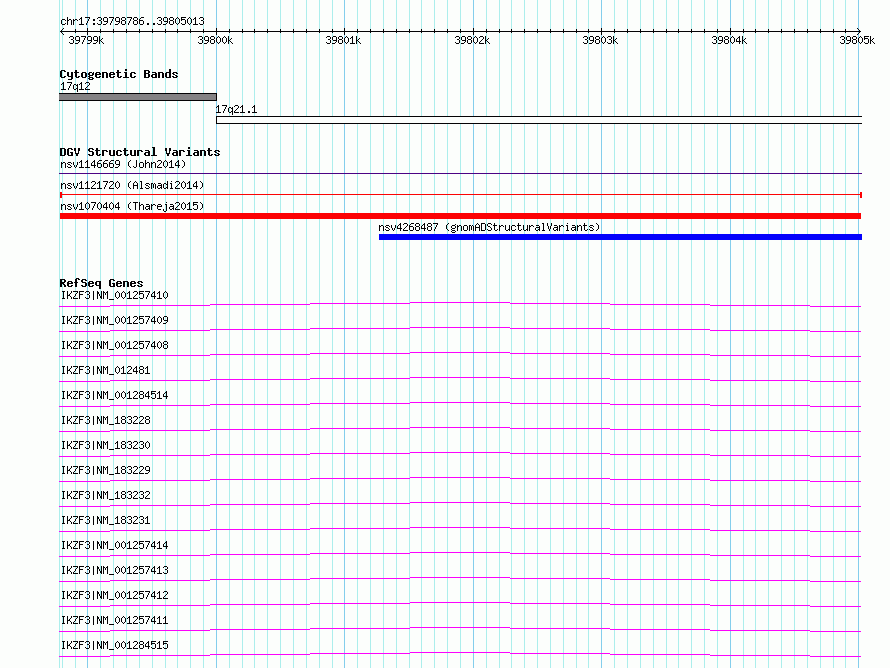This screenshot has height=668, width=890.
Task: Select the gray 17q12 band bar
Action: pyautogui.click(x=138, y=97)
